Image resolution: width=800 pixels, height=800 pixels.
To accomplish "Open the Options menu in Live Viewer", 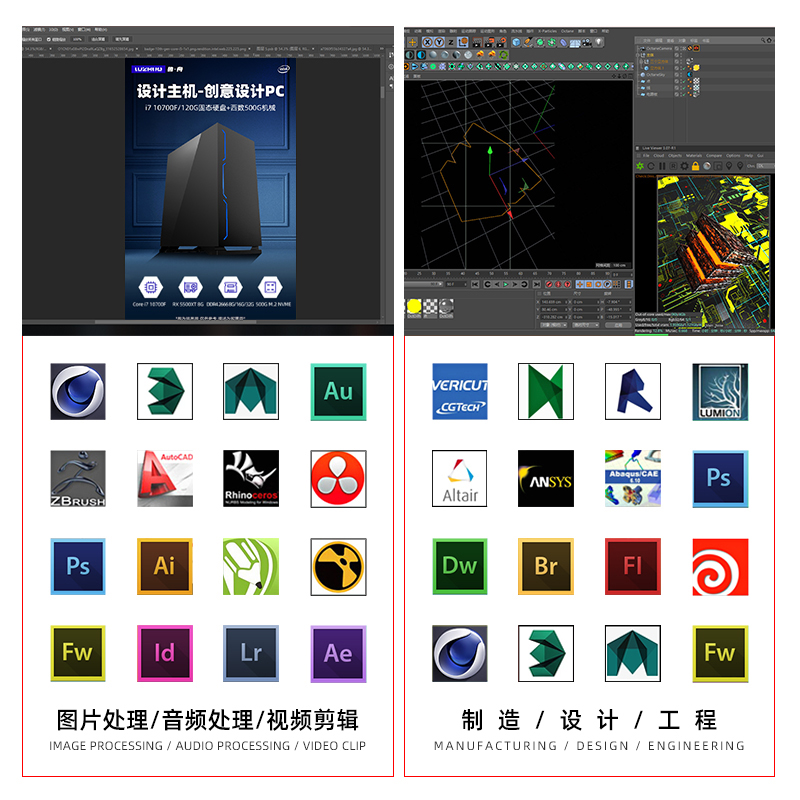I will coord(733,156).
